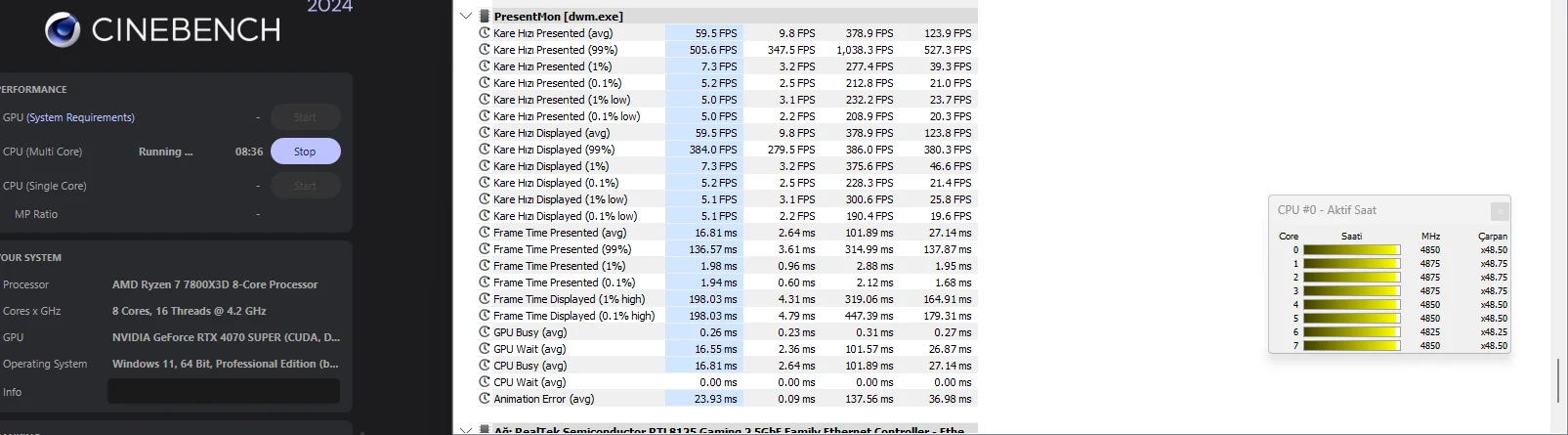Click the Core 3 clock bar

pos(1351,291)
